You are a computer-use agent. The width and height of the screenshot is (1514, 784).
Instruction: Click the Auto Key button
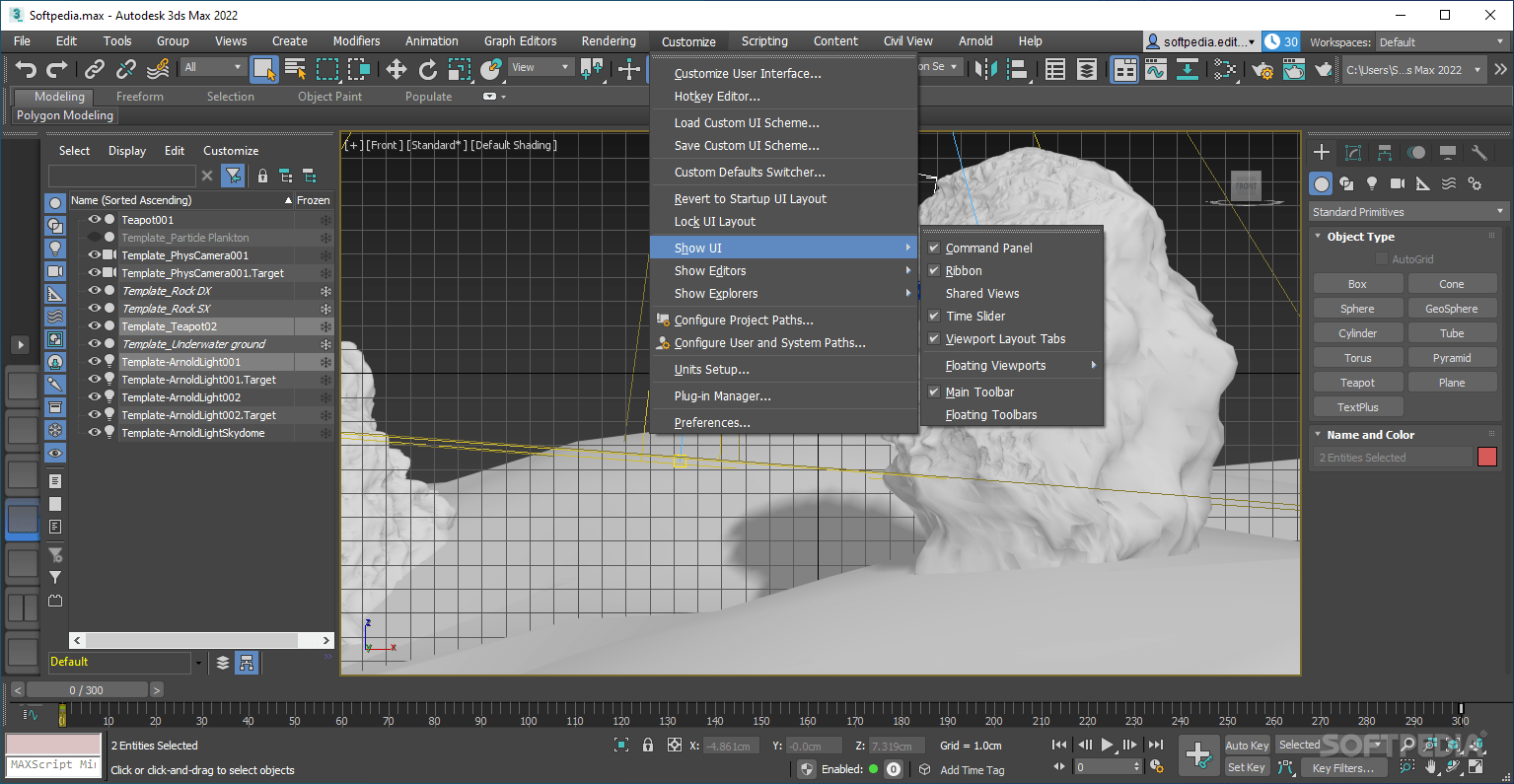[x=1247, y=746]
